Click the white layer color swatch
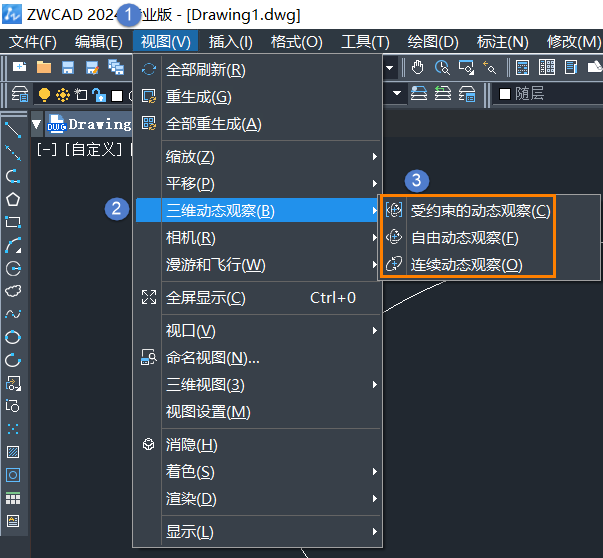 point(117,95)
